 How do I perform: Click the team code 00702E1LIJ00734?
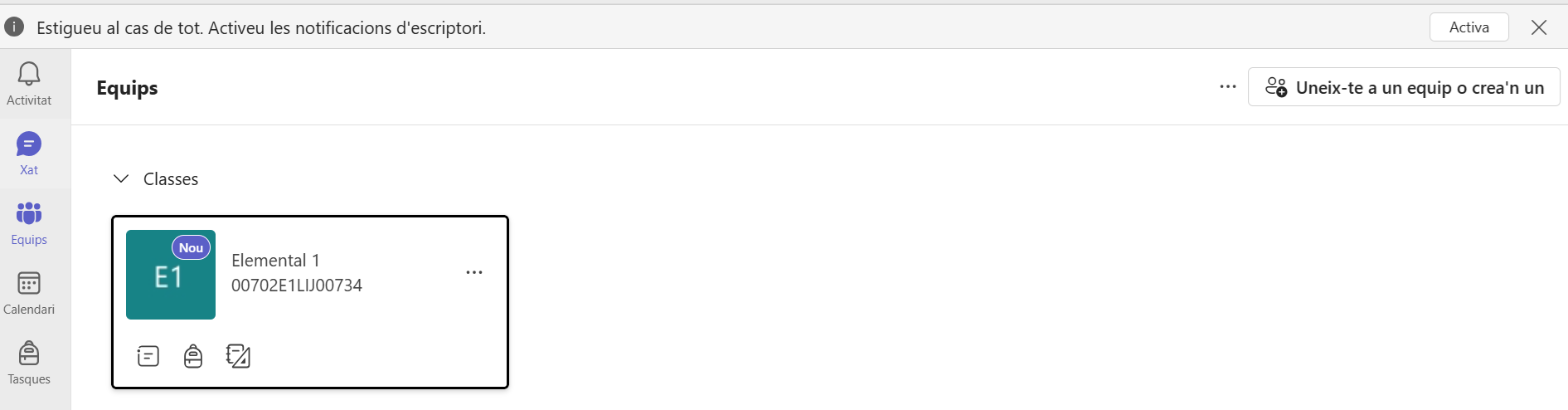tap(297, 286)
